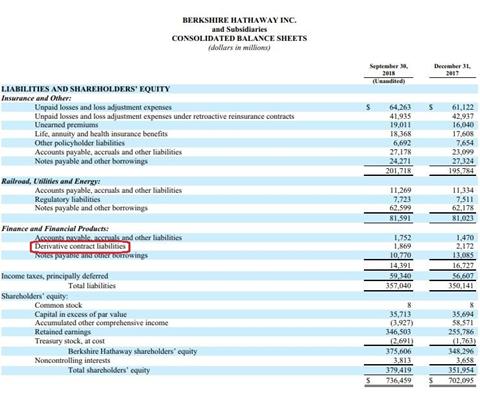Click the 'BERKSHIRE HATHAWAY INC.' title
The image size is (480, 407).
[239, 20]
